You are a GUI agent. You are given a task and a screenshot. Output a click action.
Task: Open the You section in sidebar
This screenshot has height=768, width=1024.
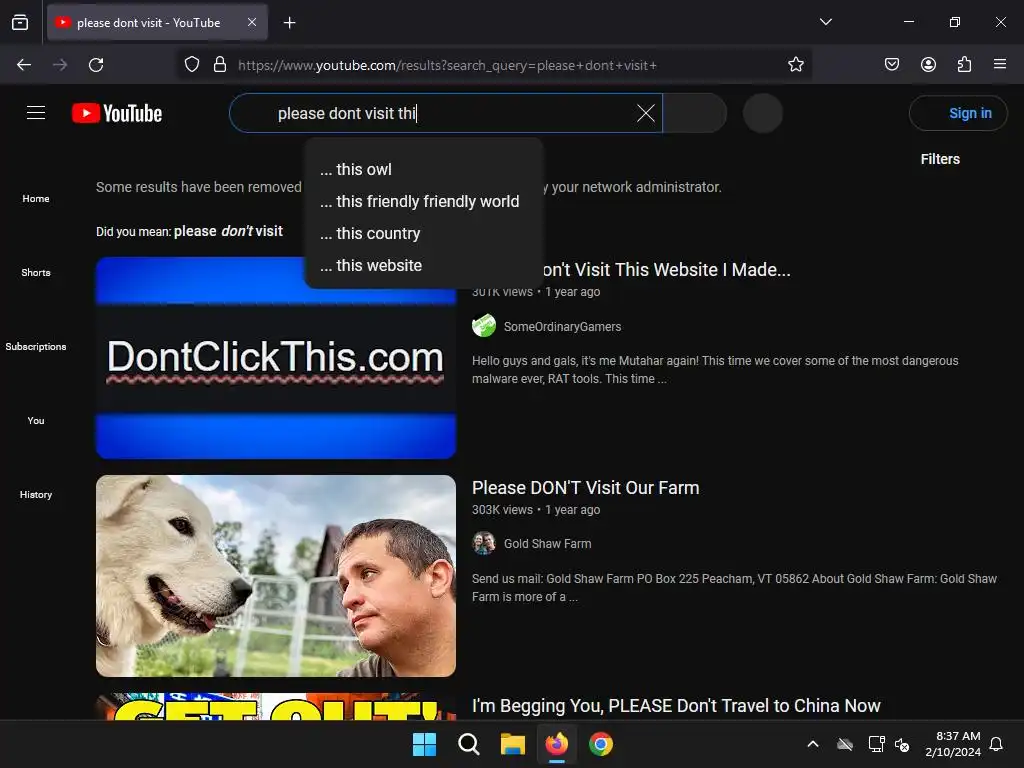[36, 421]
